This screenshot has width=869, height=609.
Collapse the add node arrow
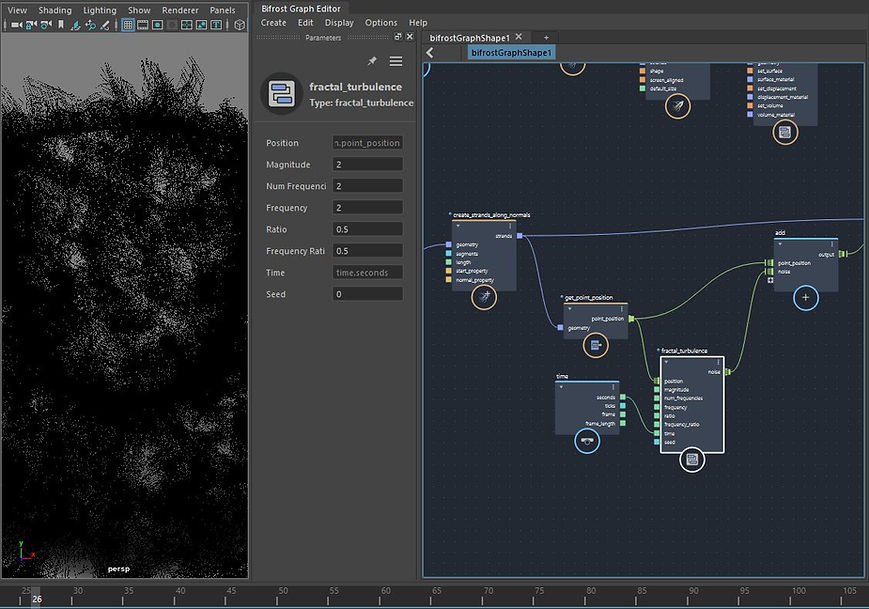780,244
